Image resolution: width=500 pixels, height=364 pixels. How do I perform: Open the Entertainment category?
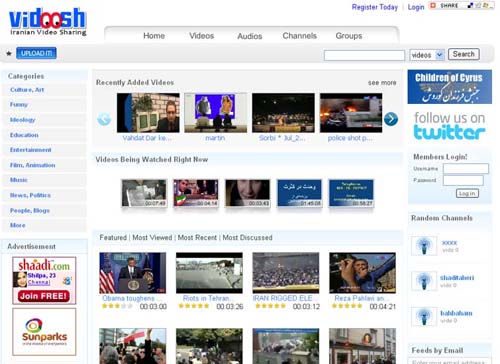tap(31, 150)
